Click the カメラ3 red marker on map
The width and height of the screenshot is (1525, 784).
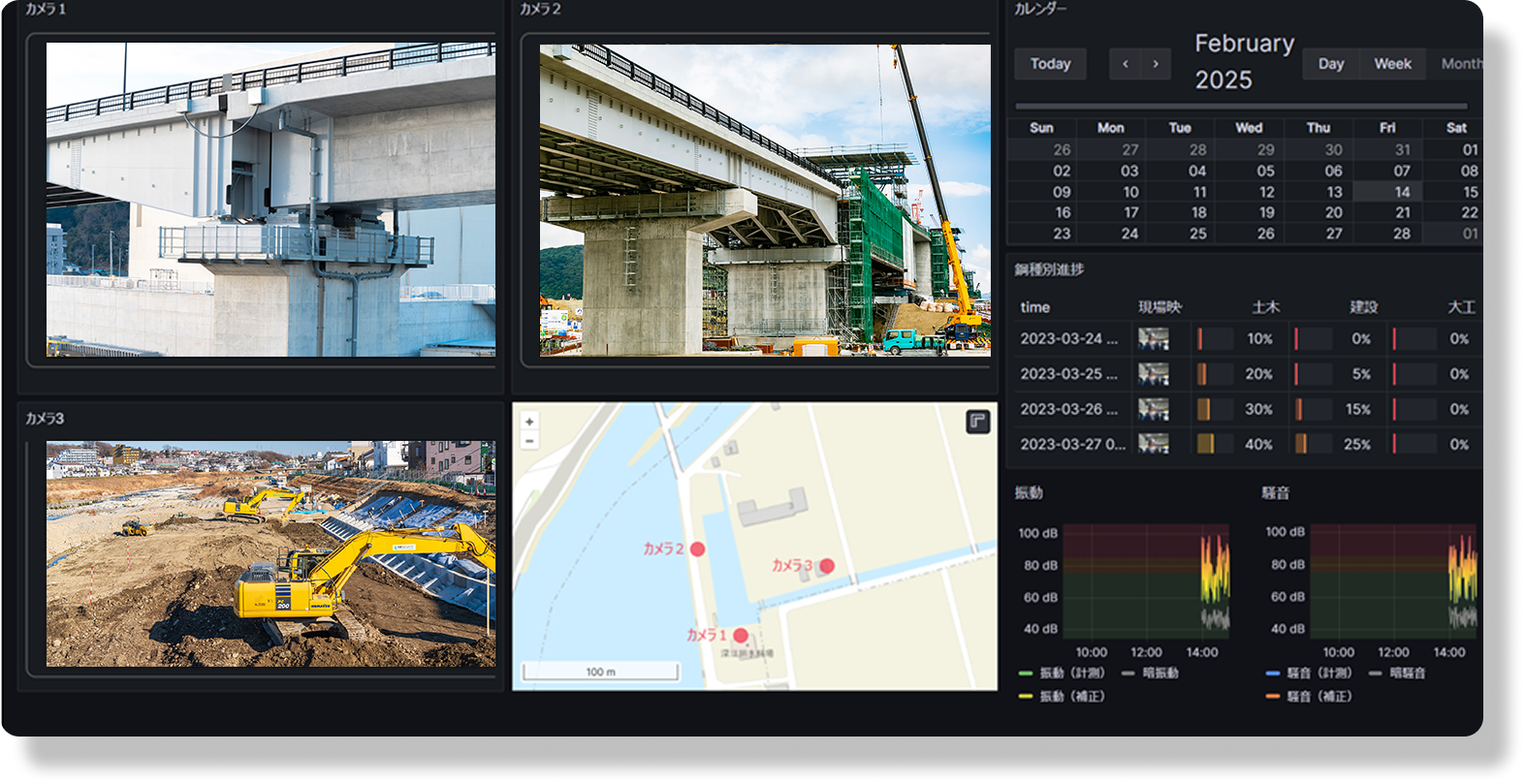(x=826, y=566)
